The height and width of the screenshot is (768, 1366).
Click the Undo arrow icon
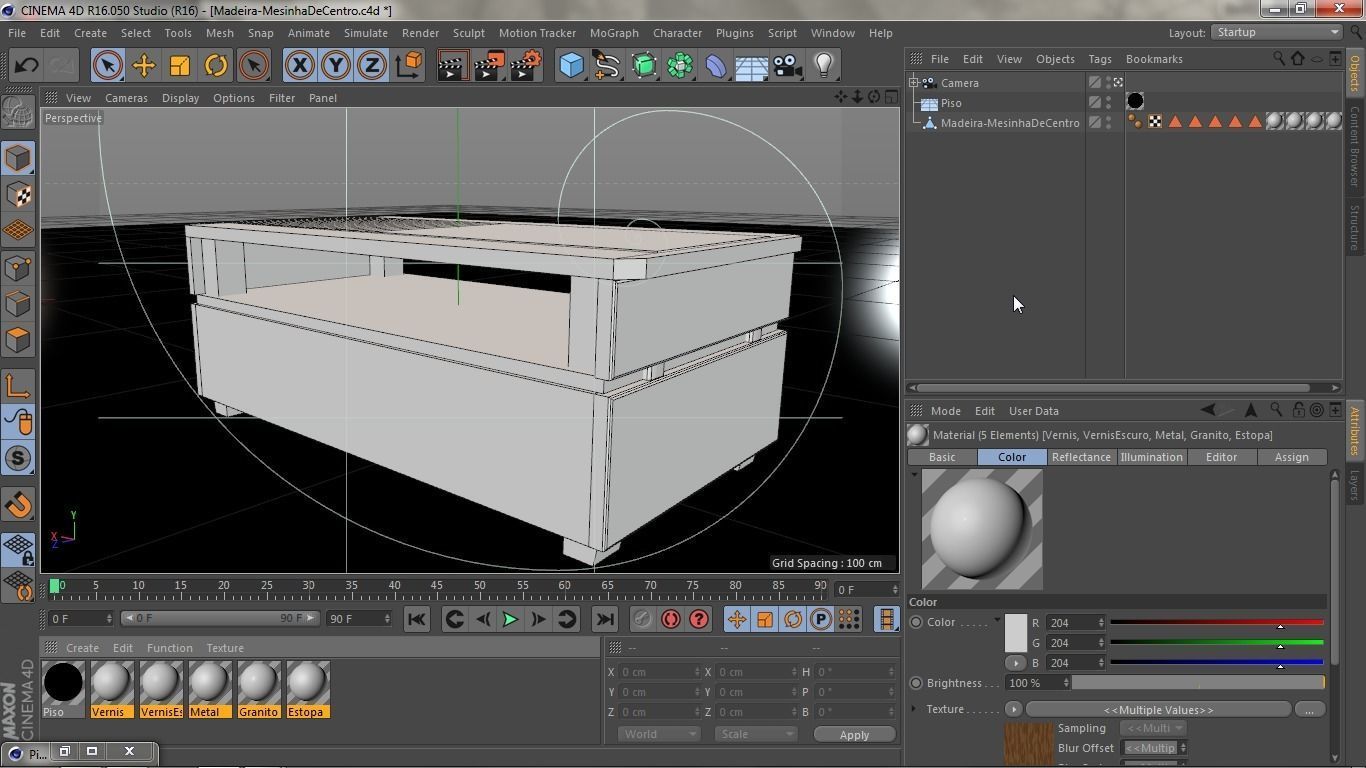(x=26, y=66)
